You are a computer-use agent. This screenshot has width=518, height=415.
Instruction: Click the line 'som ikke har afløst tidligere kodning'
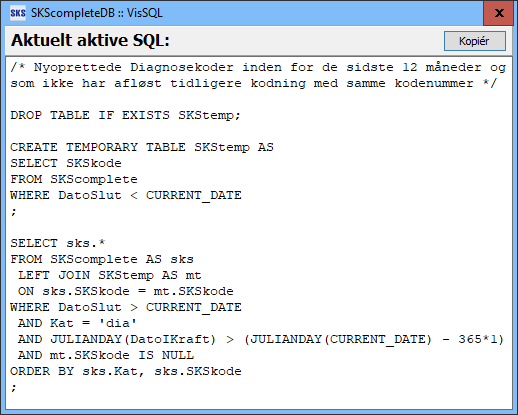pos(254,83)
